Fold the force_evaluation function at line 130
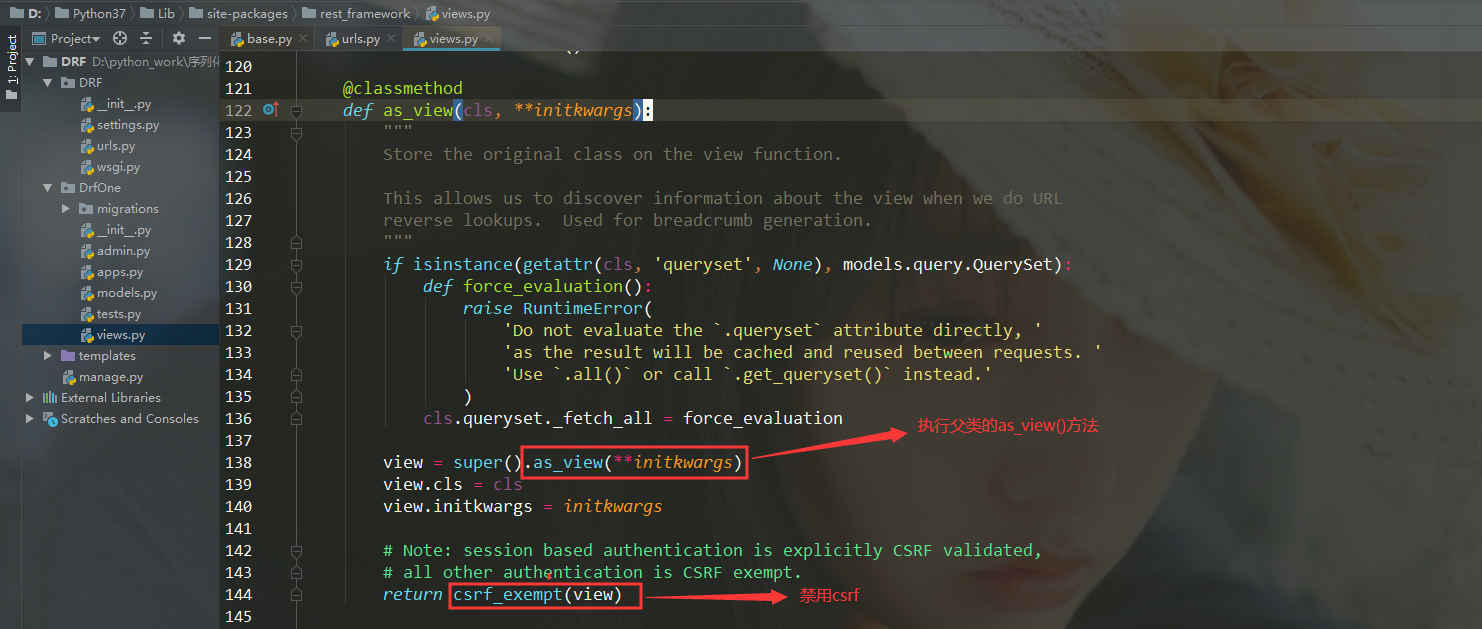The width and height of the screenshot is (1482, 629). pos(296,286)
